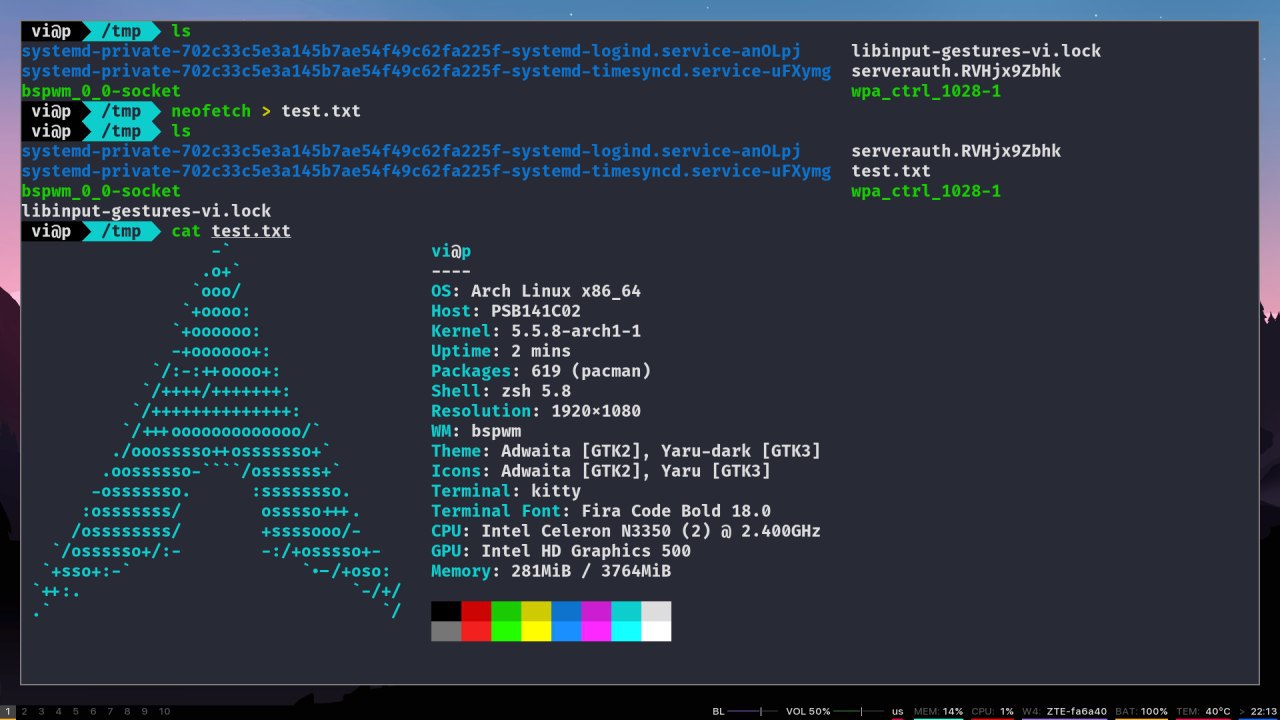Click 'Uptime: 2 mins' line

[501, 351]
